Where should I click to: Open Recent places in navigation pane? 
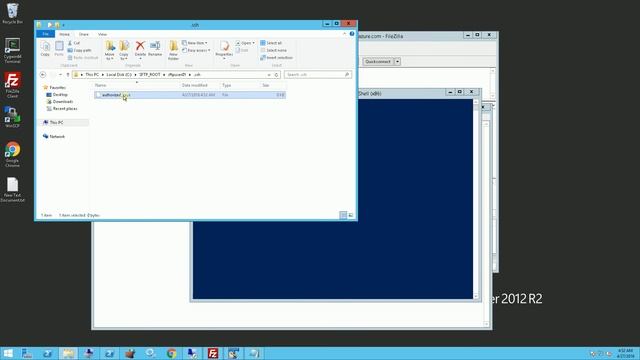(x=62, y=109)
